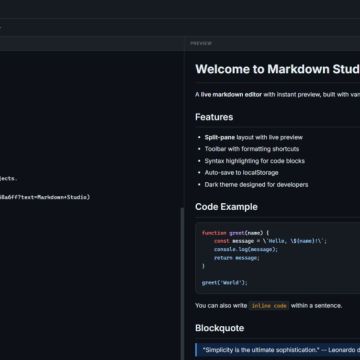Click the "return message;" code line
Image resolution: width=360 pixels, height=360 pixels.
click(x=237, y=258)
